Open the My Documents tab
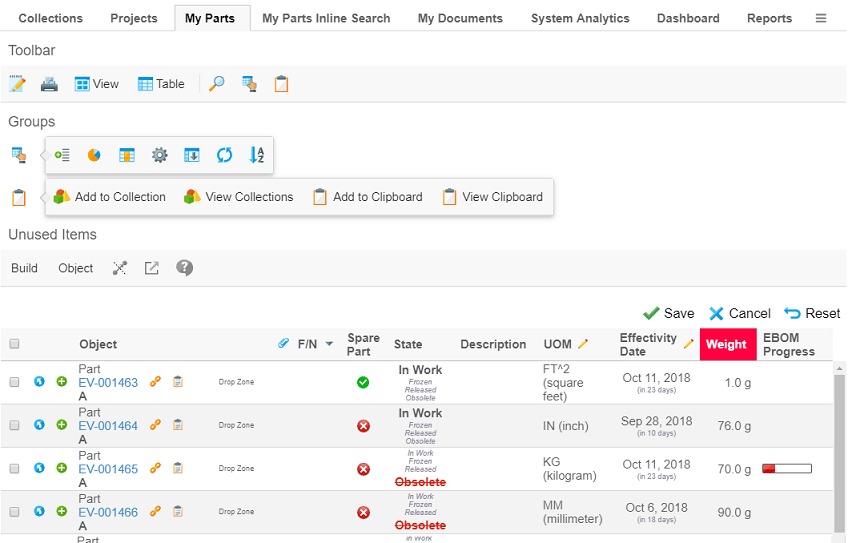The height and width of the screenshot is (543, 848). click(460, 18)
